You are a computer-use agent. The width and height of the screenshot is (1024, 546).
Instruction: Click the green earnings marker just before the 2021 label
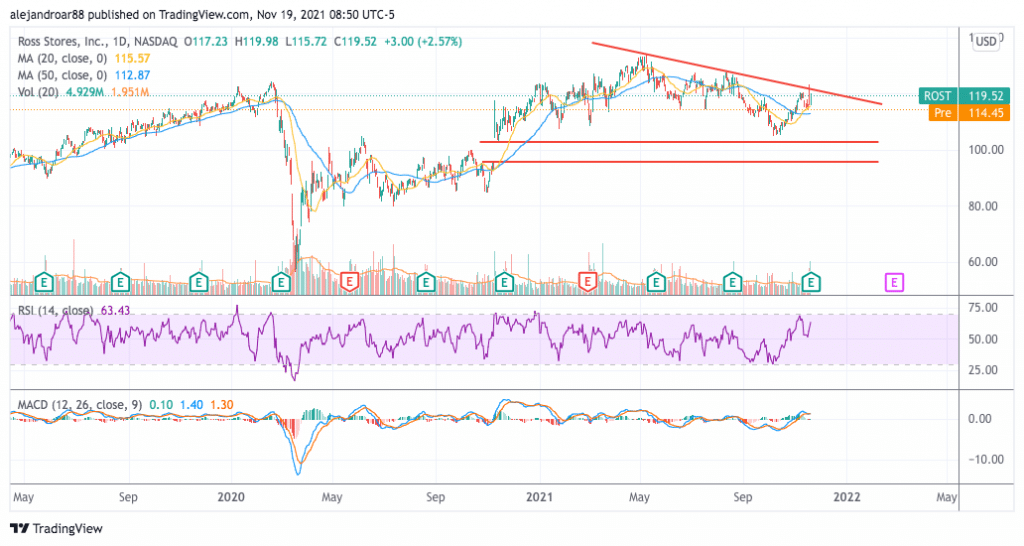(504, 283)
